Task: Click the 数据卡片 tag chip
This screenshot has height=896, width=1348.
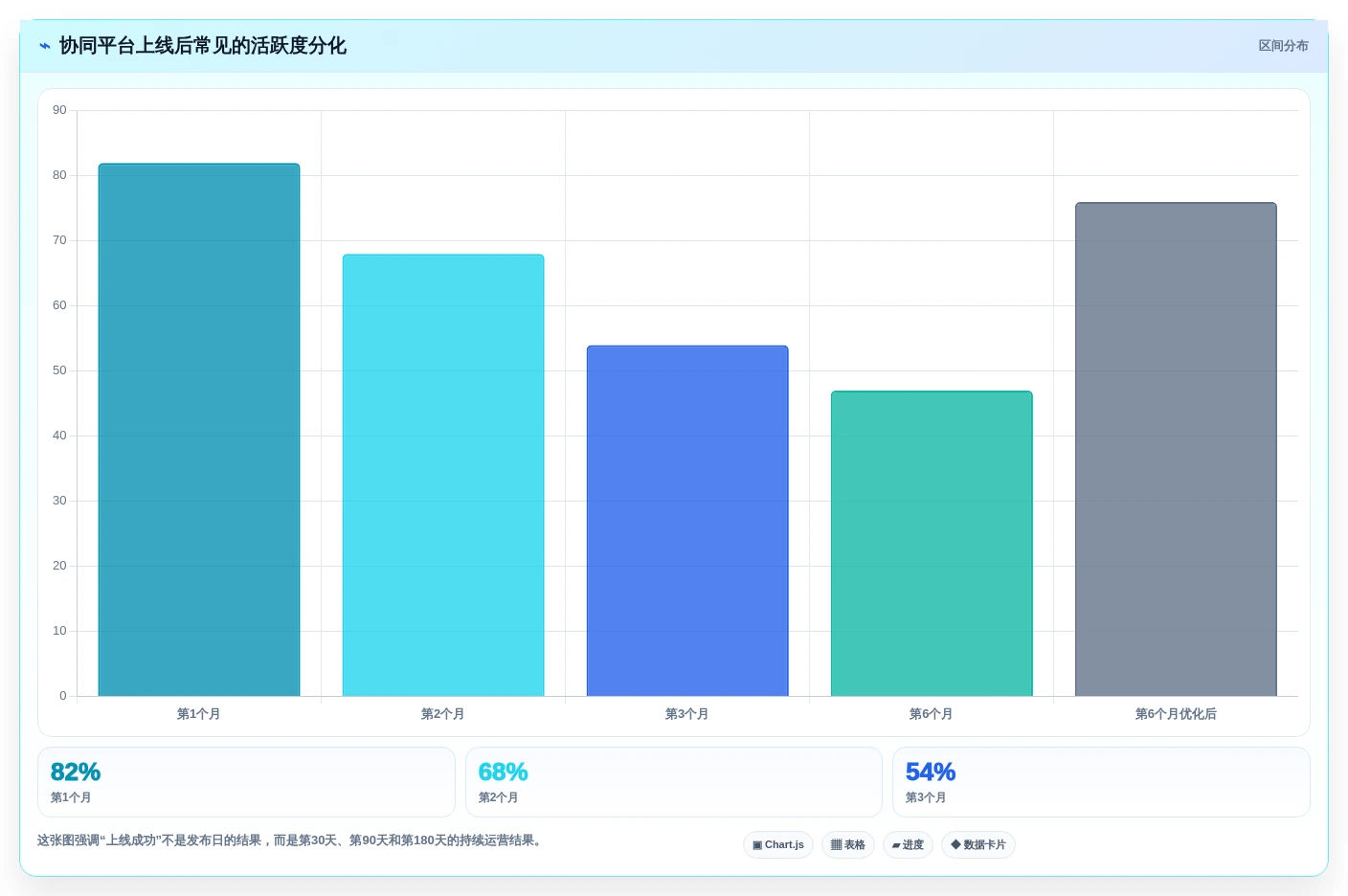Action: point(978,845)
